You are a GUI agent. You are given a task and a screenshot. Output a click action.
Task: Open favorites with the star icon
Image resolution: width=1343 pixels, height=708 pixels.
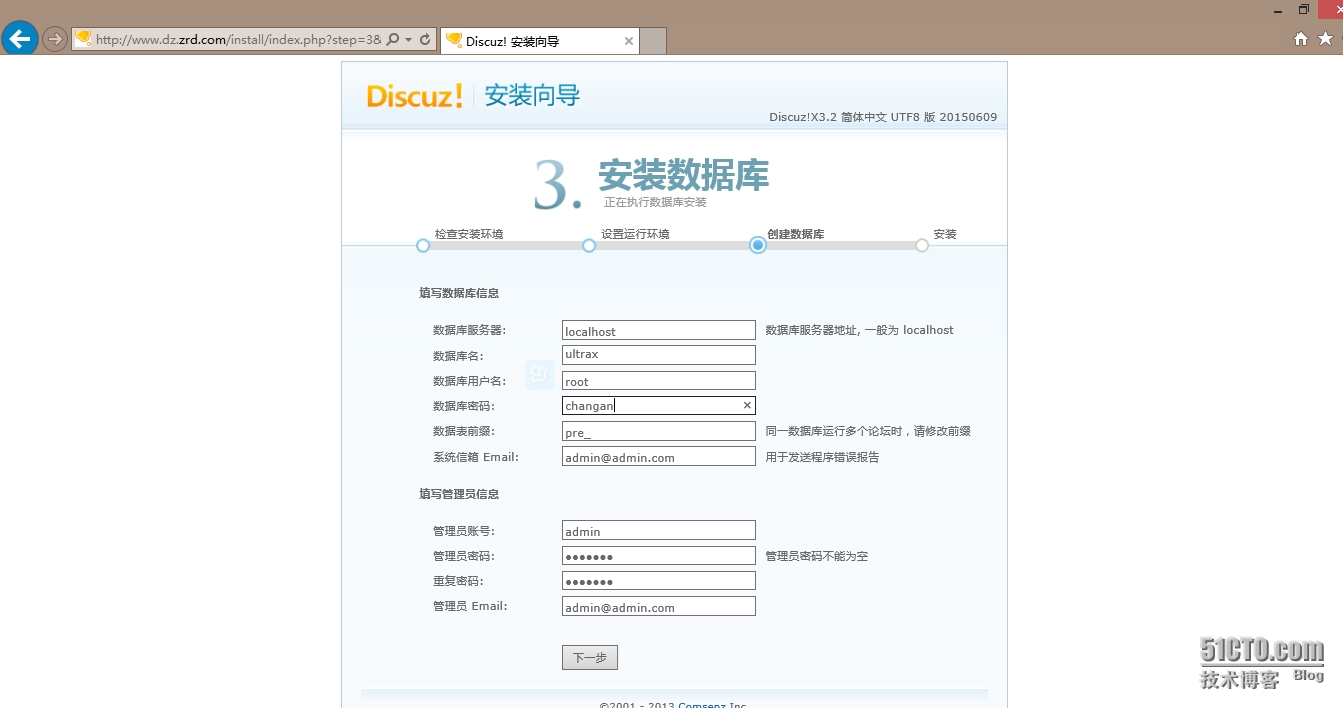[x=1325, y=39]
